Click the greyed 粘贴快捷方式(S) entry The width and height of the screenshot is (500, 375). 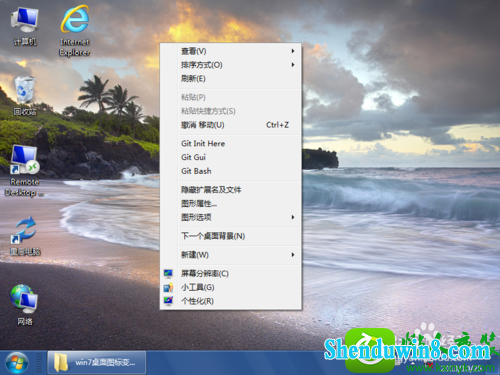tap(231, 111)
